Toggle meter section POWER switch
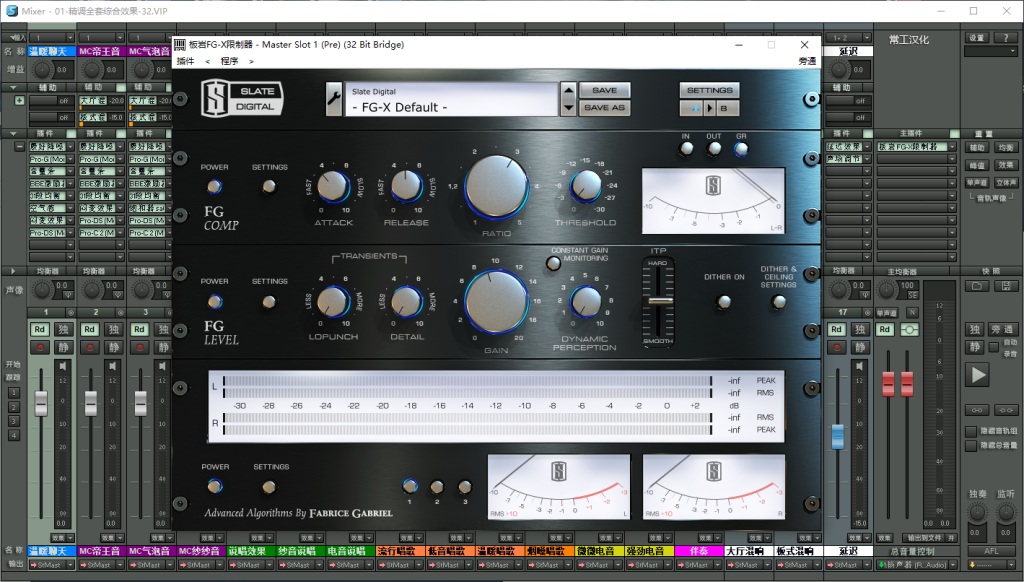 click(214, 487)
